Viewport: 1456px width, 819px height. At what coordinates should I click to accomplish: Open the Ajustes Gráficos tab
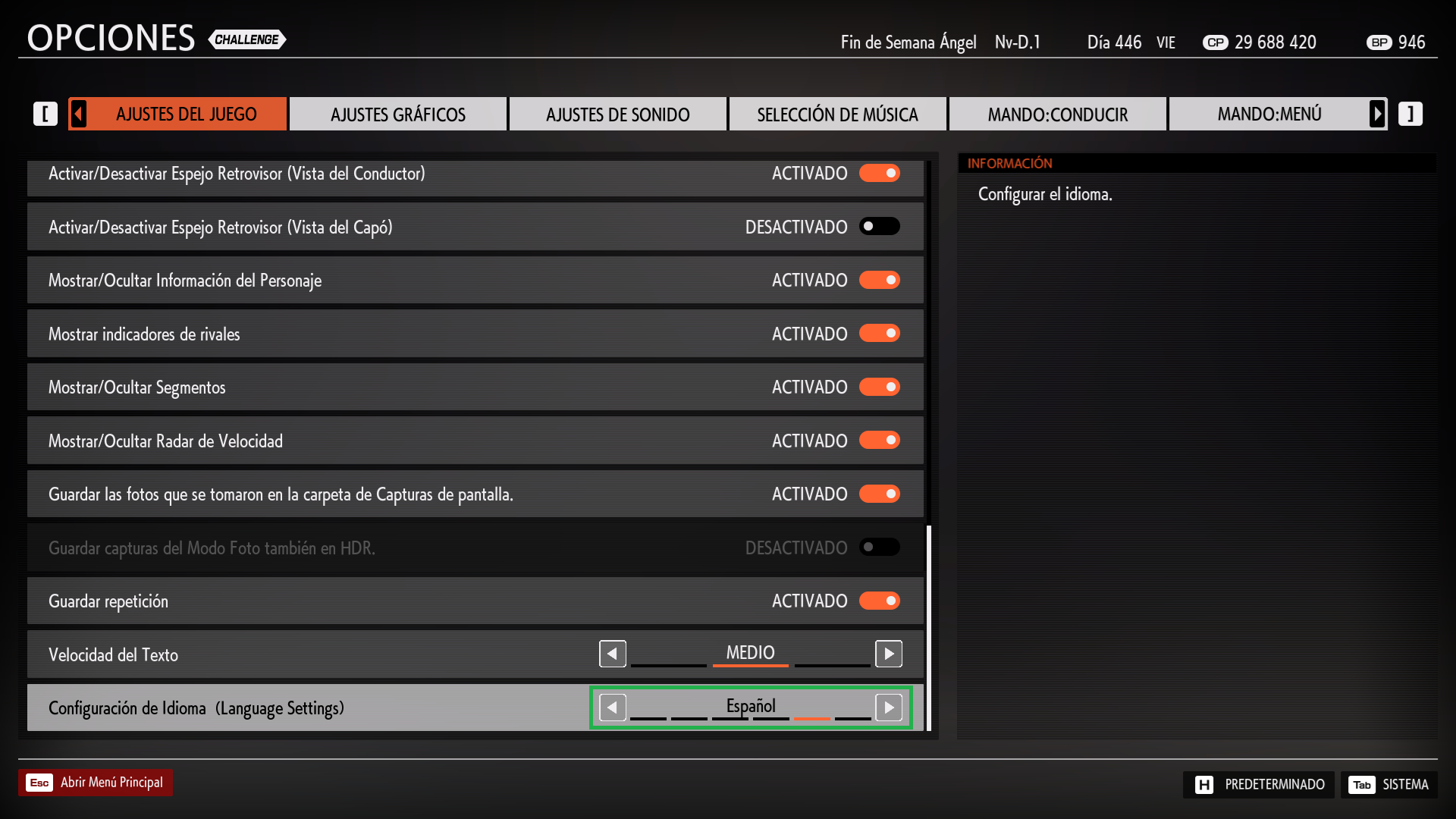[398, 115]
